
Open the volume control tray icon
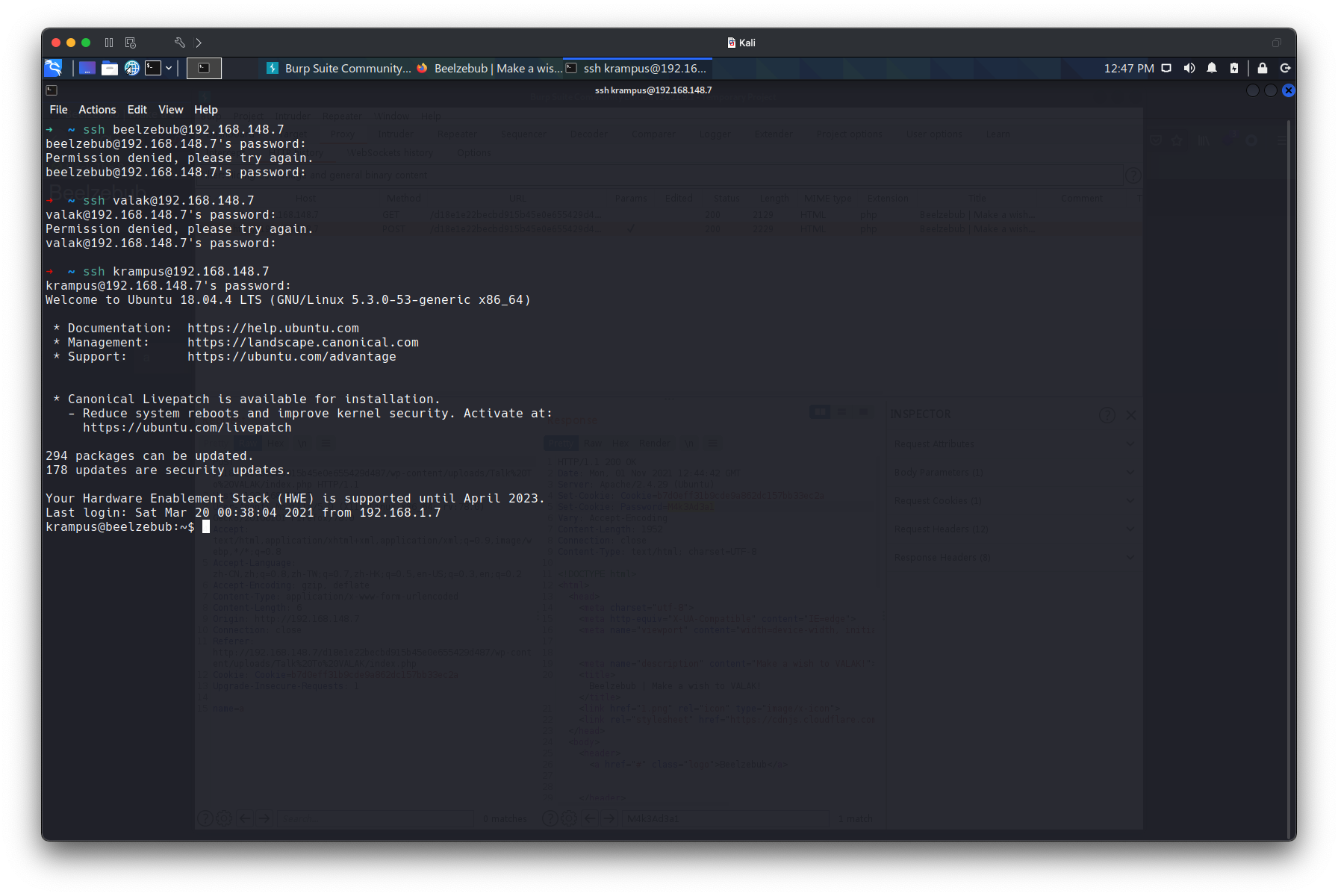tap(1189, 68)
